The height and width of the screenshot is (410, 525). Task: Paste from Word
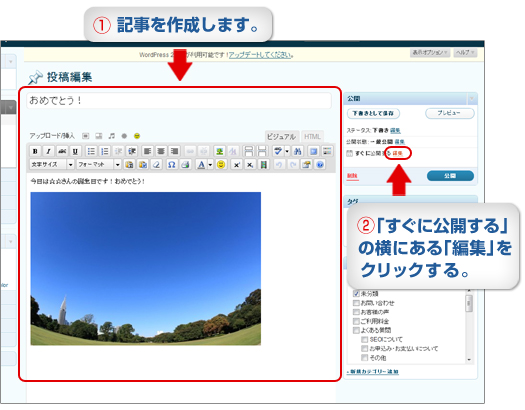(143, 165)
